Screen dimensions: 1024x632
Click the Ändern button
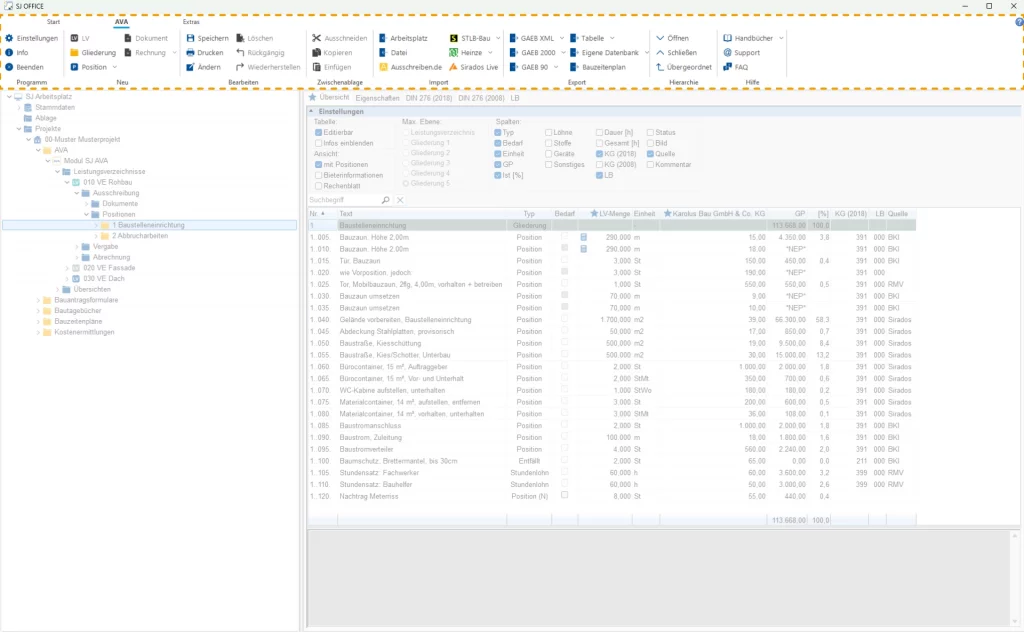(x=203, y=67)
